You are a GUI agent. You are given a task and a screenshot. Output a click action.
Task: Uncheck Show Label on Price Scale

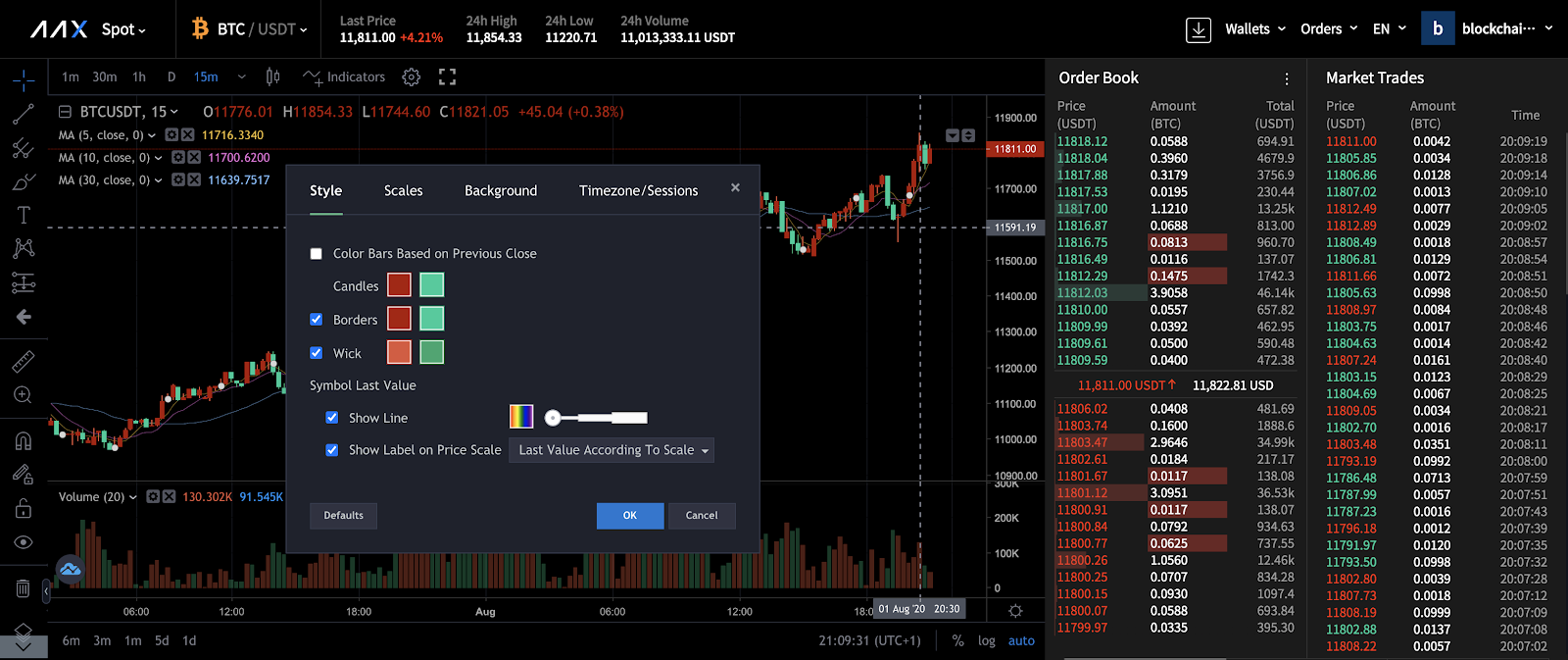(331, 450)
